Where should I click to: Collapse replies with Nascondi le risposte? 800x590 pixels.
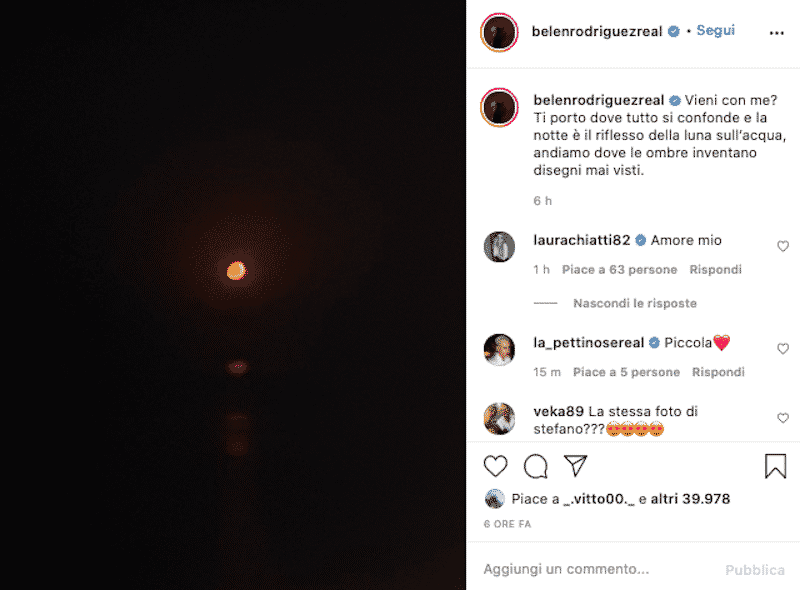[x=635, y=303]
